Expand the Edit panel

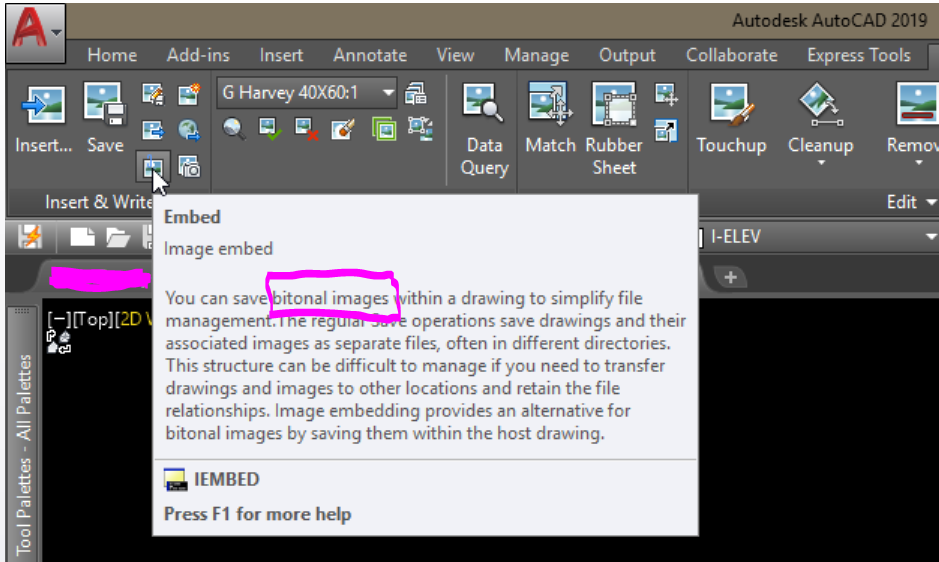[911, 202]
